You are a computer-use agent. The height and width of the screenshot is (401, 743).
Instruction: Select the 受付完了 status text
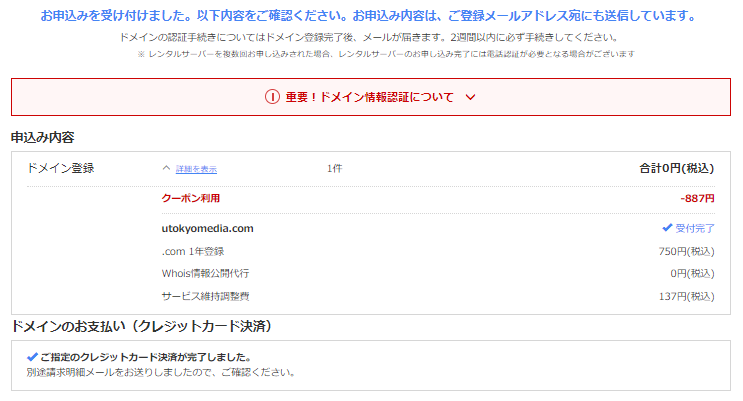[x=695, y=228]
